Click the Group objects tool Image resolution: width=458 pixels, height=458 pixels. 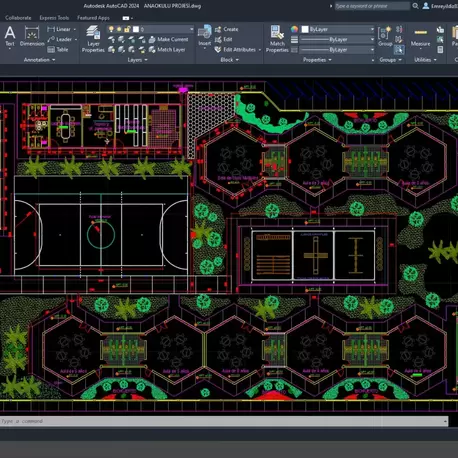(x=385, y=36)
